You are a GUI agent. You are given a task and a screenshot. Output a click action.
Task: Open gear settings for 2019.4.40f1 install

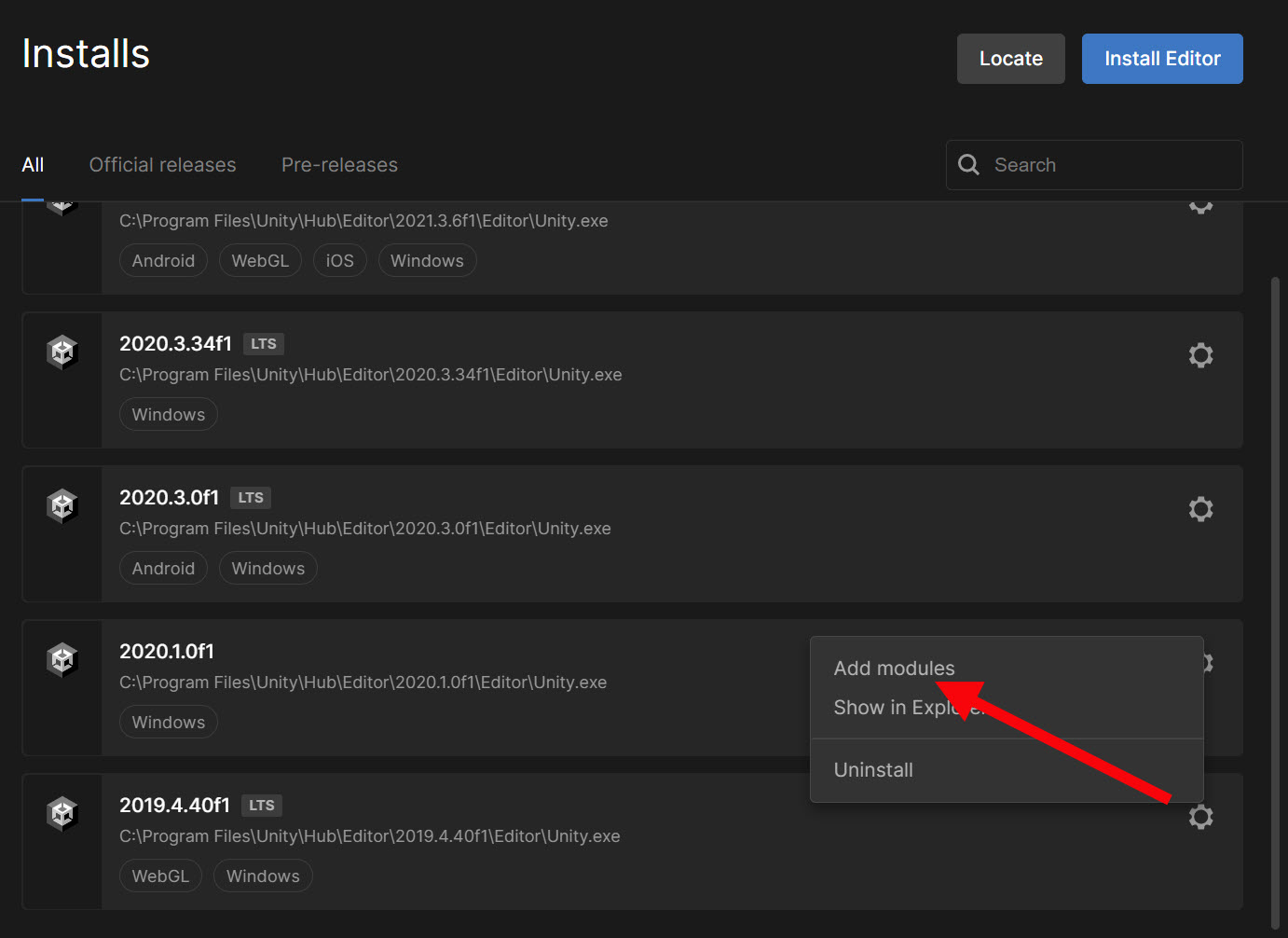point(1200,817)
